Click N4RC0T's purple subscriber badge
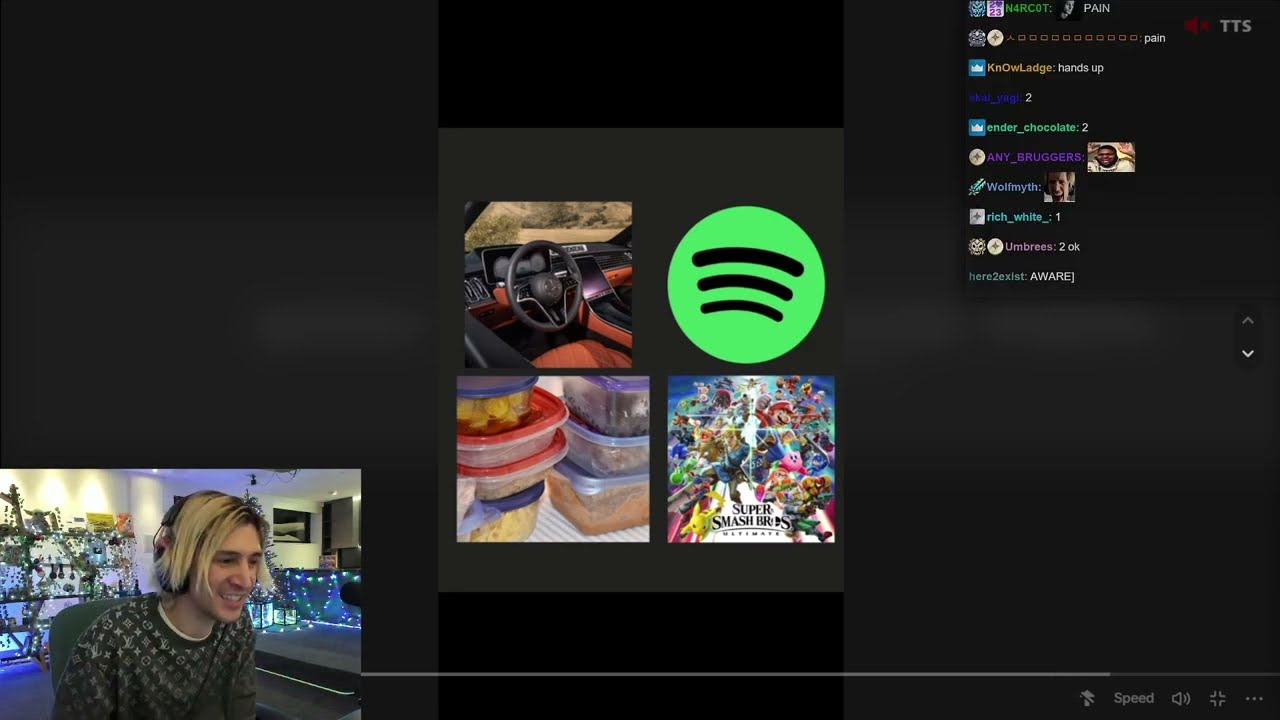 tap(995, 8)
